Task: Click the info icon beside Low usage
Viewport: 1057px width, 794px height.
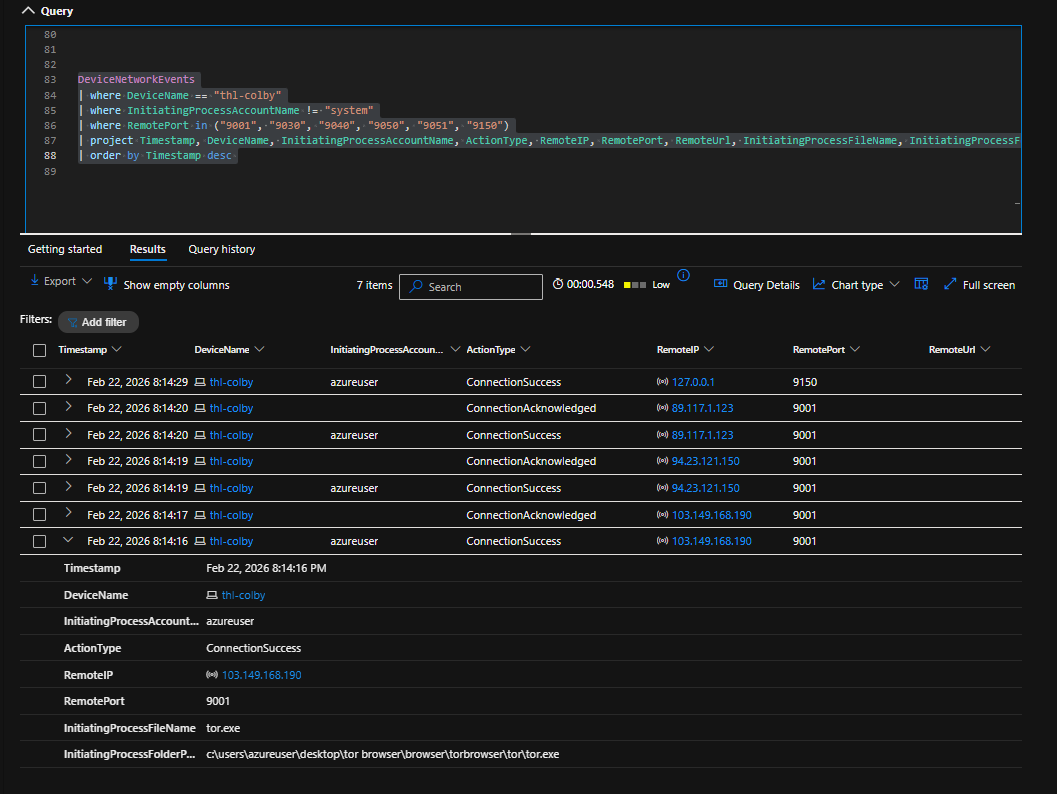Action: pos(684,275)
